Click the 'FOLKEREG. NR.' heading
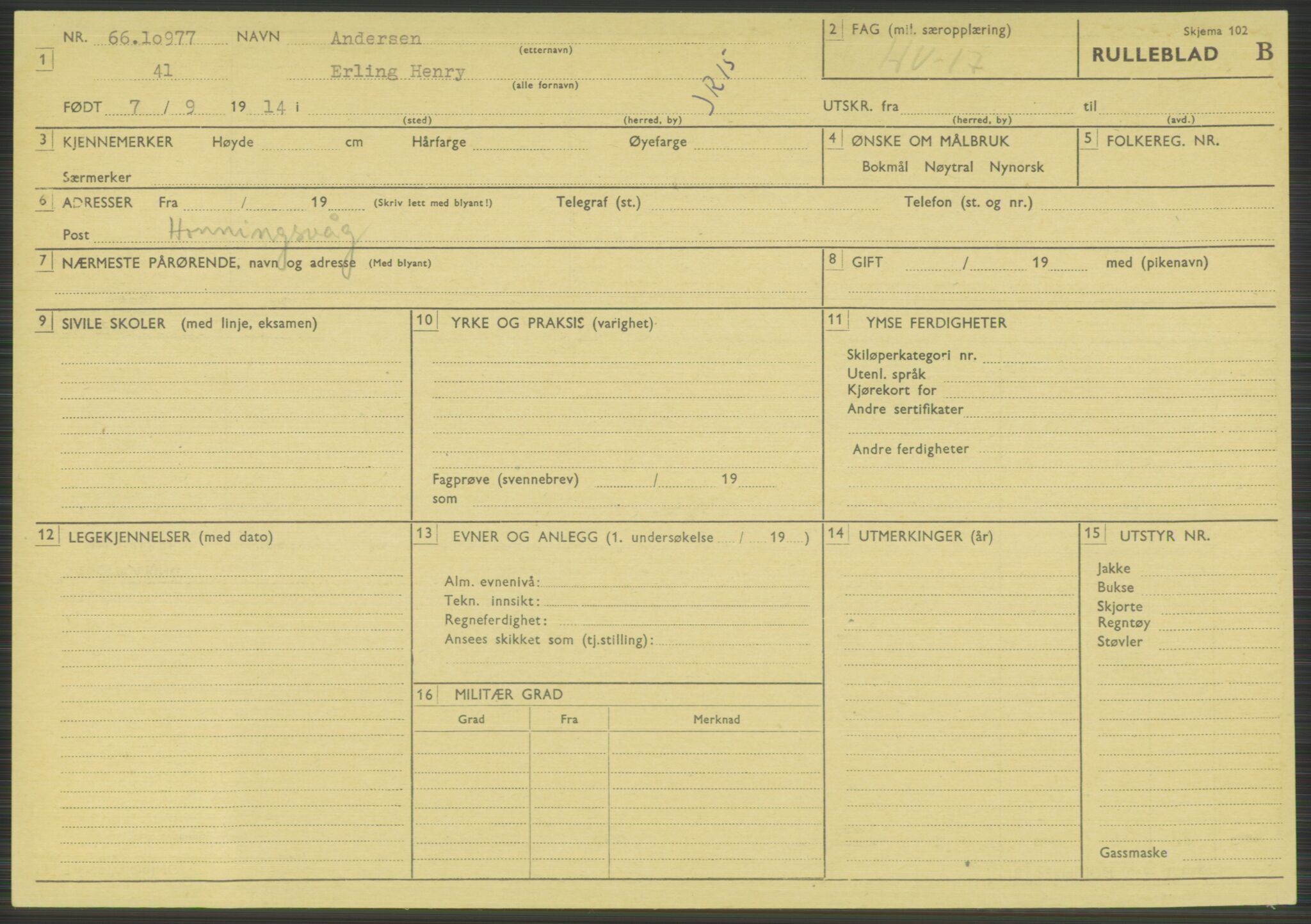The height and width of the screenshot is (924, 1311). tap(1163, 141)
